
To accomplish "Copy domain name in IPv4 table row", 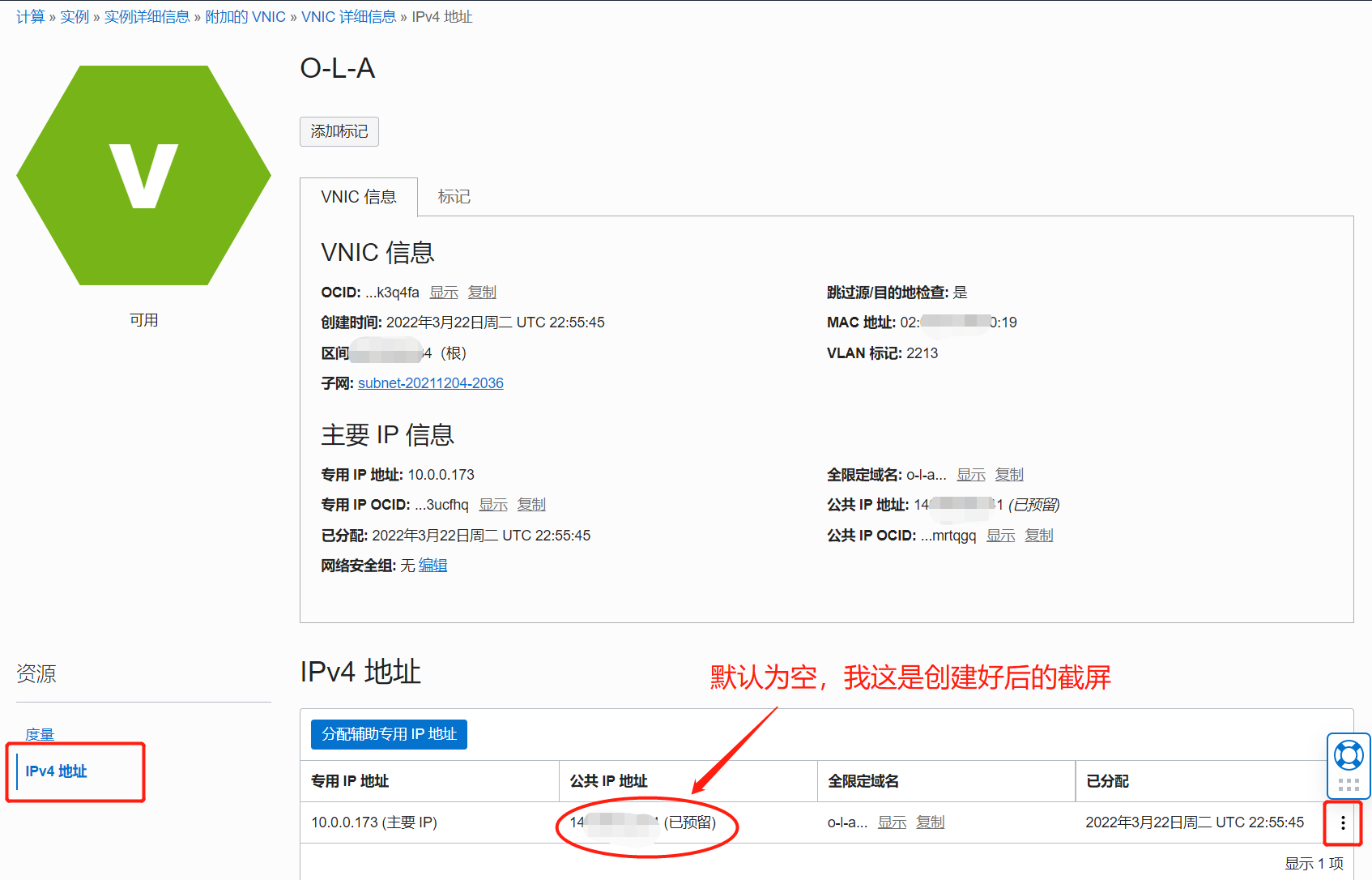I will 931,822.
